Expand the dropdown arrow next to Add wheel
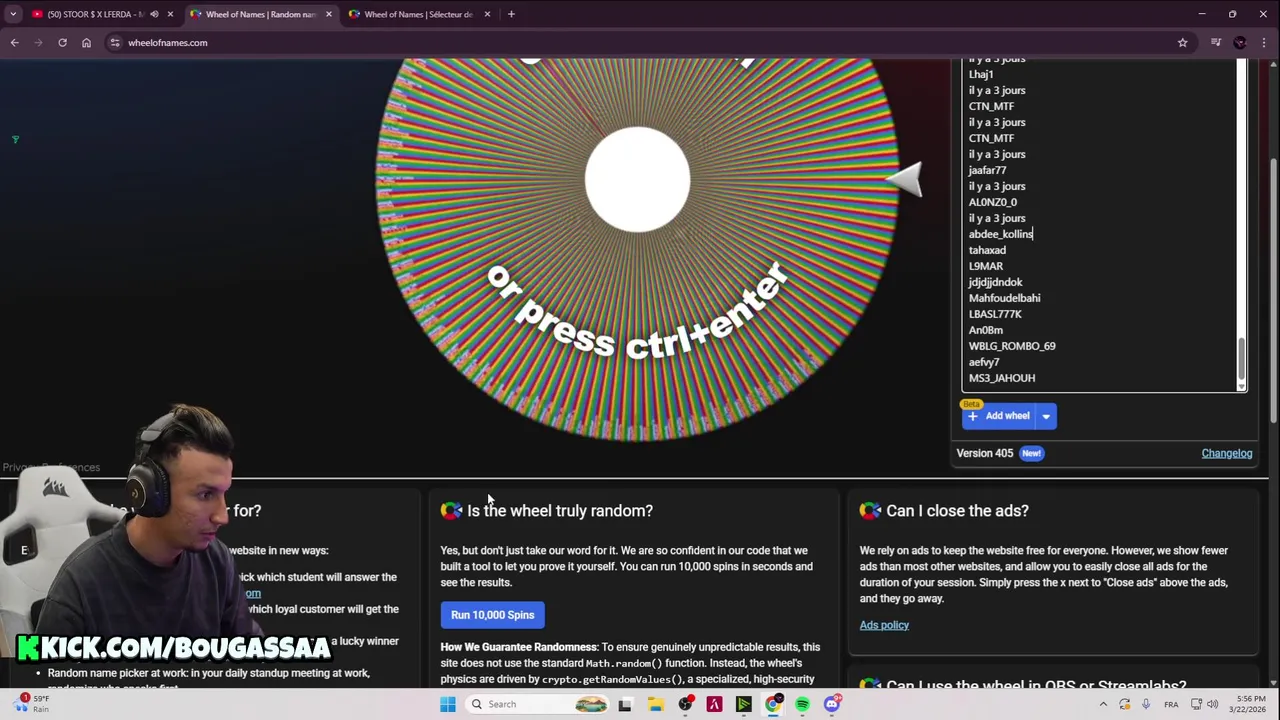 [1046, 416]
